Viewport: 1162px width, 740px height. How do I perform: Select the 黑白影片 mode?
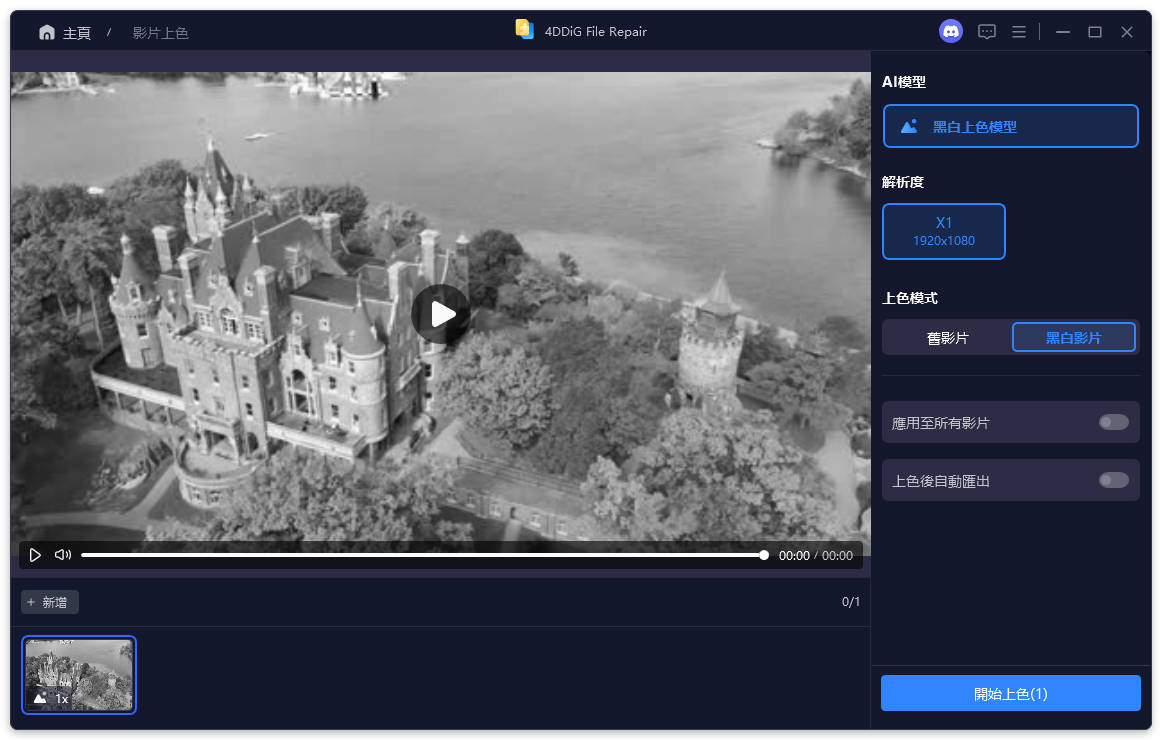coord(1074,337)
